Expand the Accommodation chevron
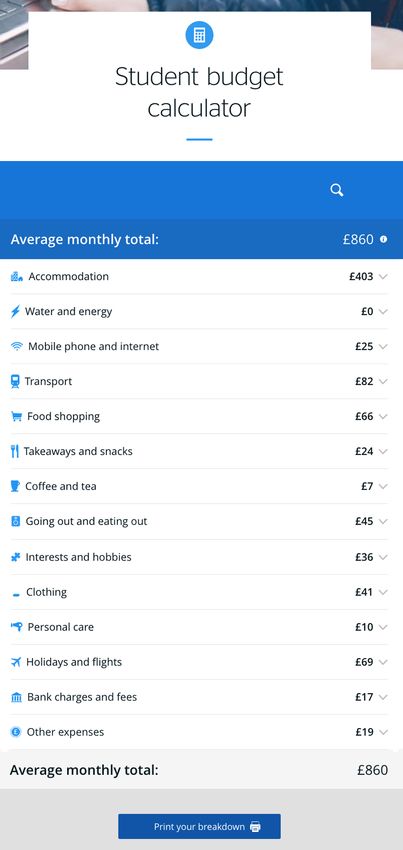The width and height of the screenshot is (403, 850). [x=383, y=276]
